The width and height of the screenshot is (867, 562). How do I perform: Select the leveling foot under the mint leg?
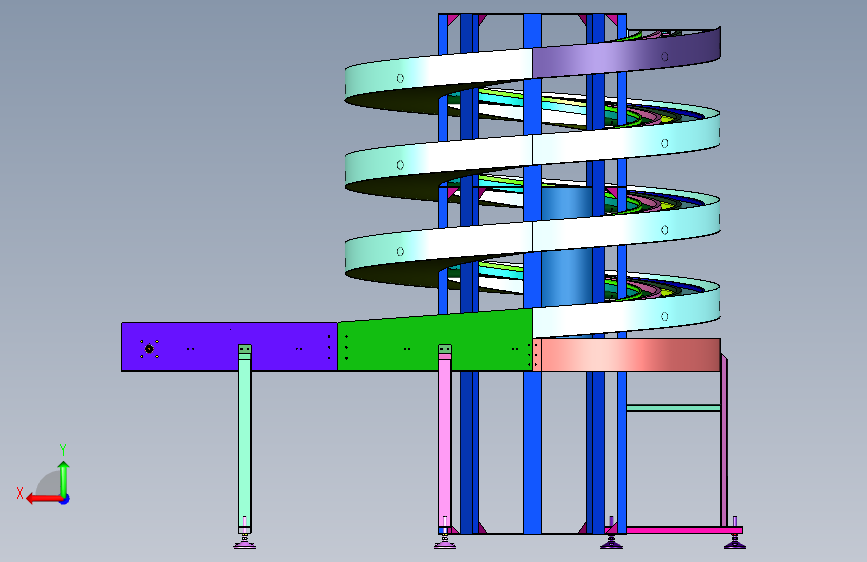coord(244,542)
